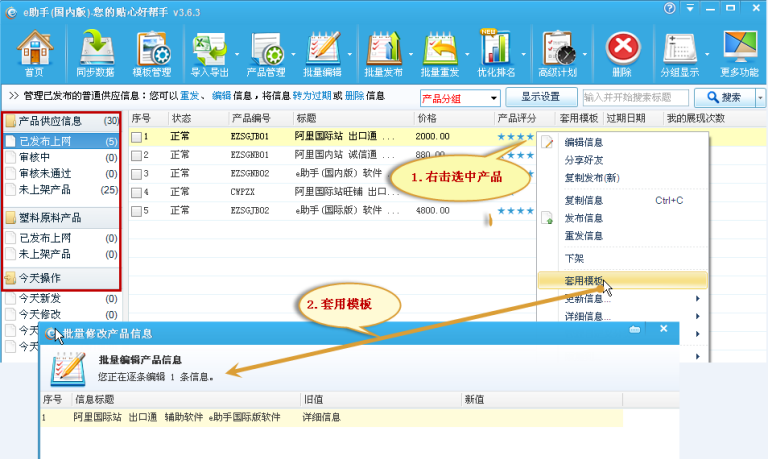Expand the 详细信息... submenu arrow
The height and width of the screenshot is (459, 768).
click(x=697, y=316)
